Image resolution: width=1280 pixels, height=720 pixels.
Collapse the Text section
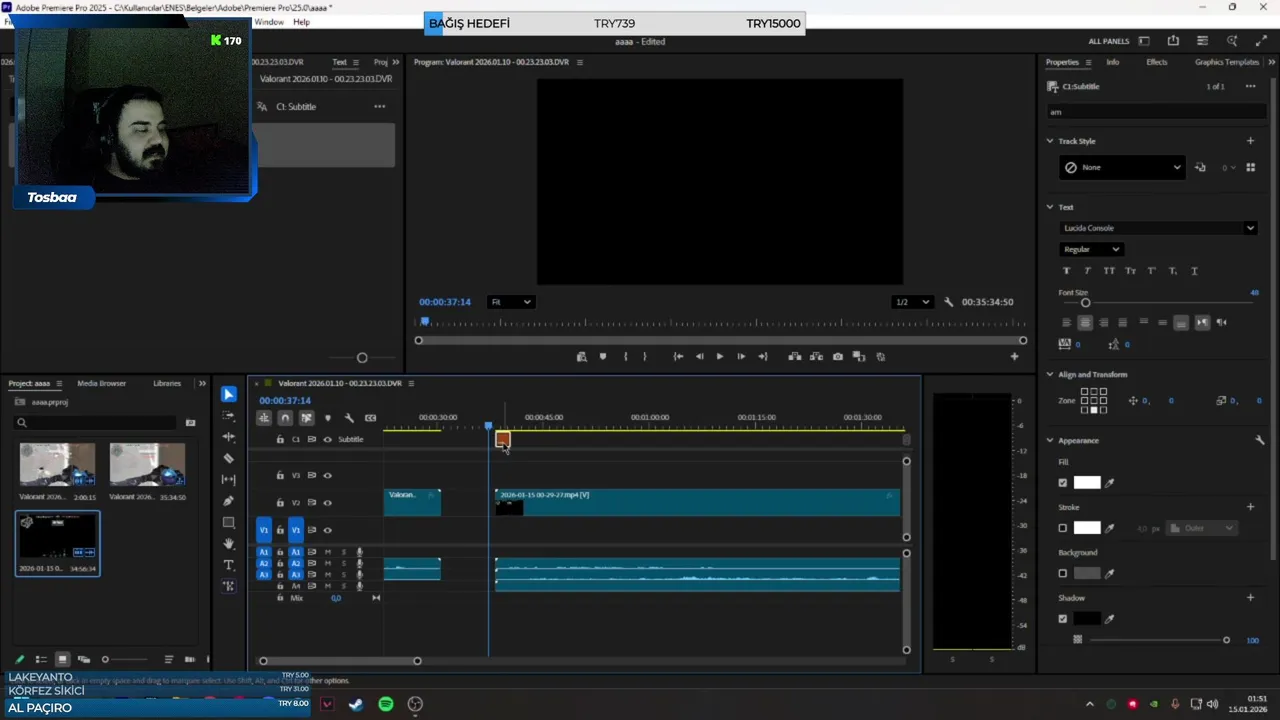click(1050, 207)
